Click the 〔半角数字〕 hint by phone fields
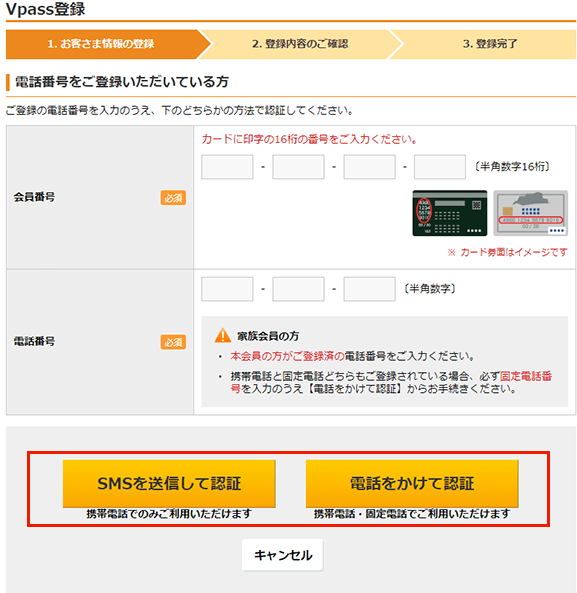 coord(430,289)
